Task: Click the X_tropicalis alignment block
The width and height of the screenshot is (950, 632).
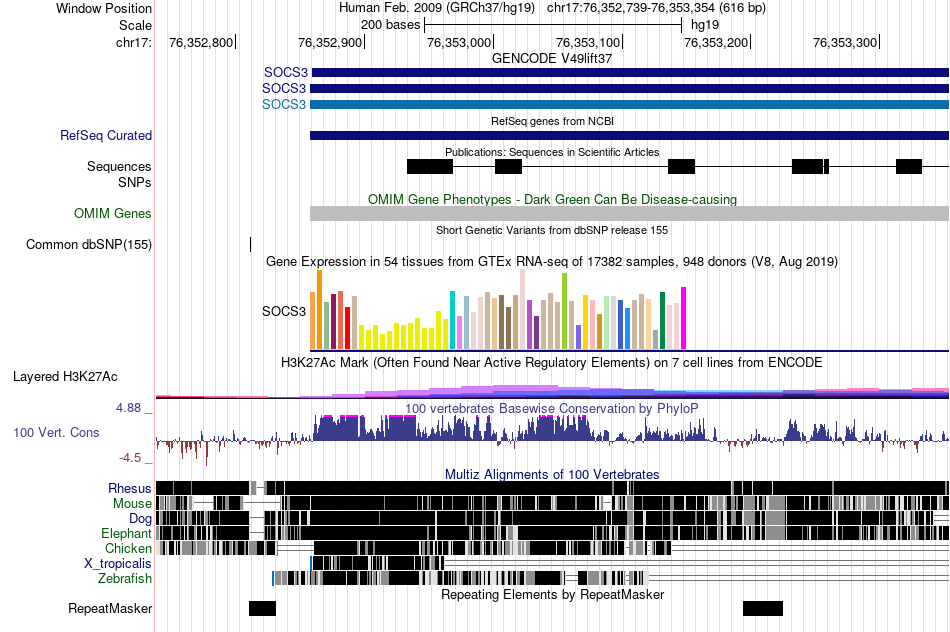Action: pos(377,563)
